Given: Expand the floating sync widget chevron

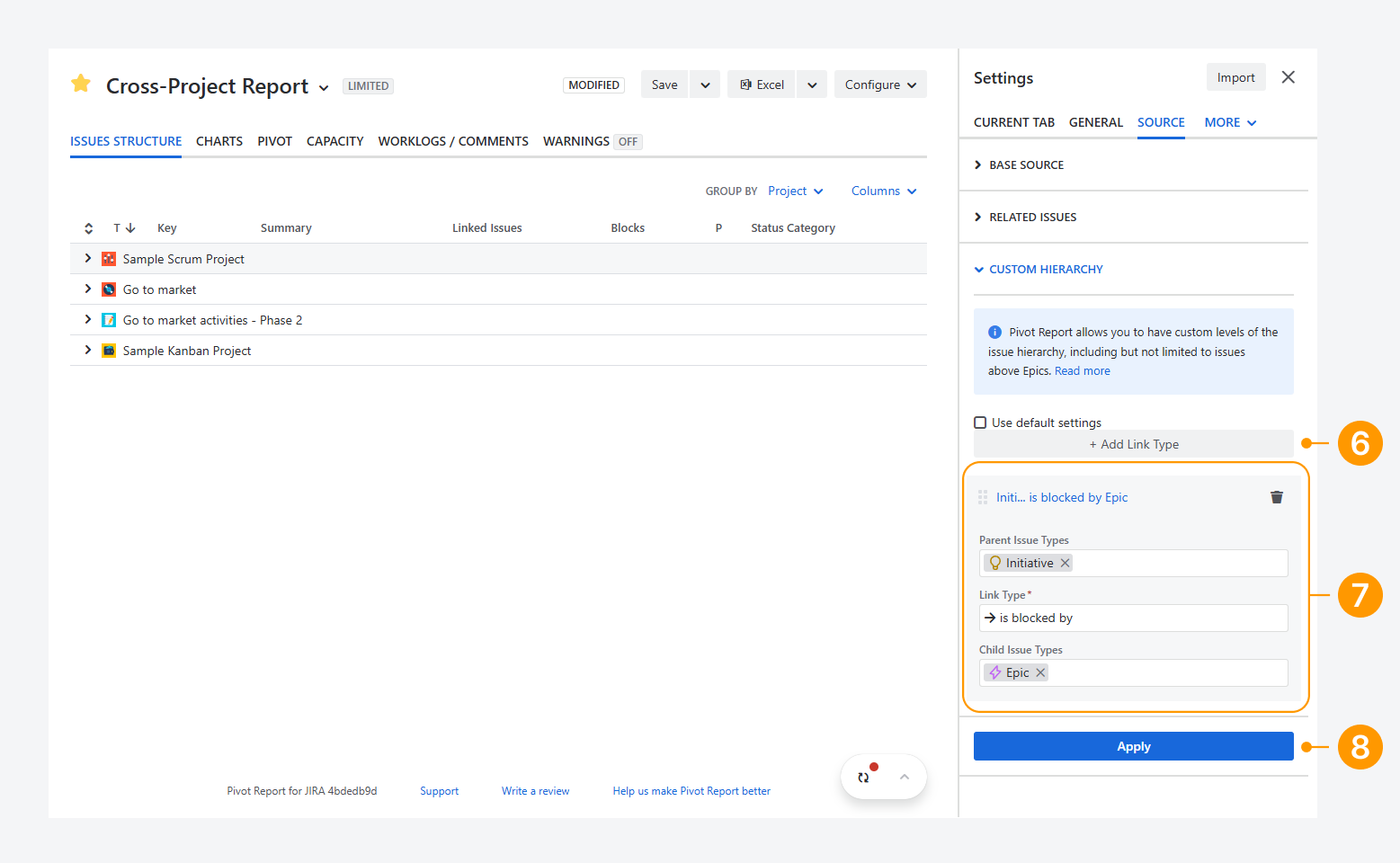Looking at the screenshot, I should pyautogui.click(x=905, y=777).
